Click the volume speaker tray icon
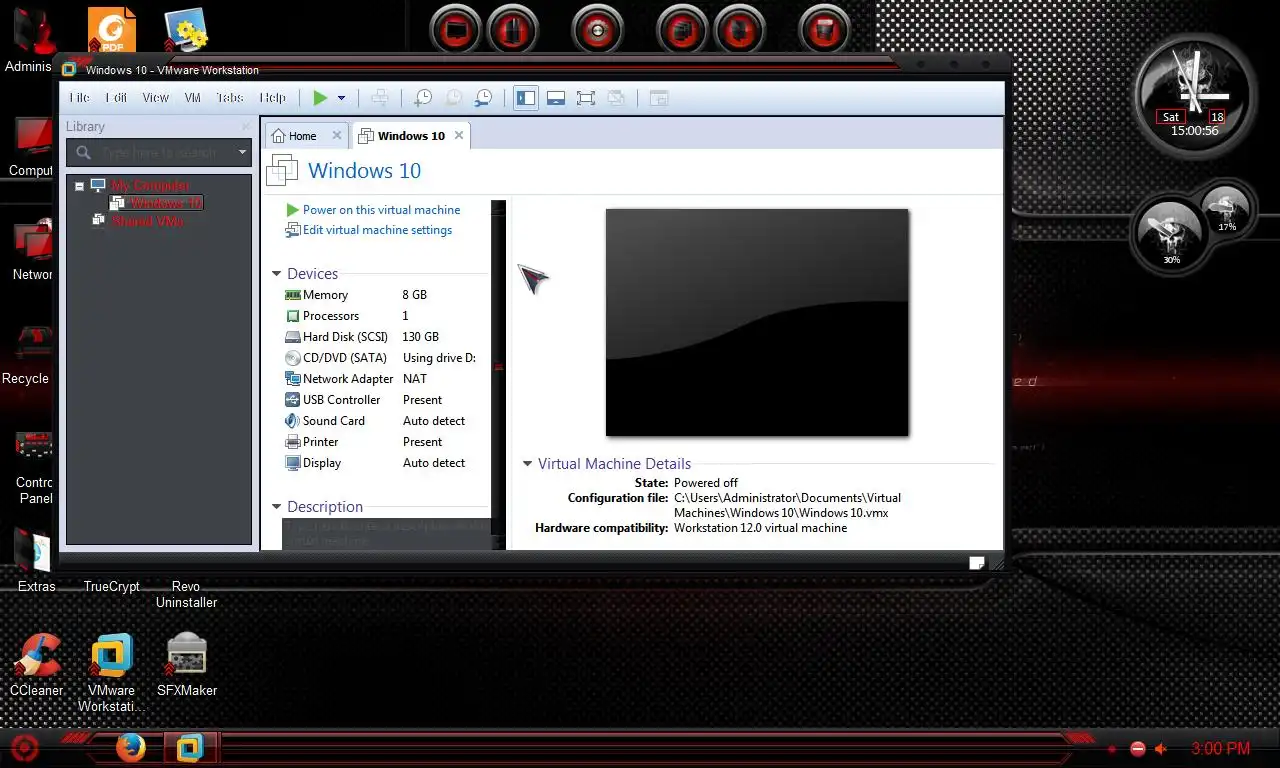 [x=1161, y=749]
